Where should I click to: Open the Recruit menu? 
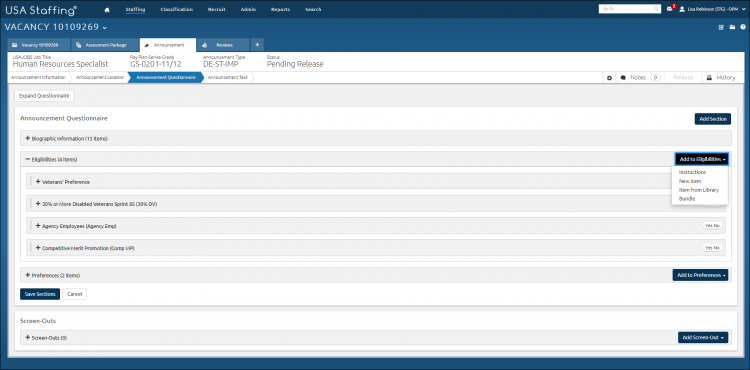coord(216,9)
